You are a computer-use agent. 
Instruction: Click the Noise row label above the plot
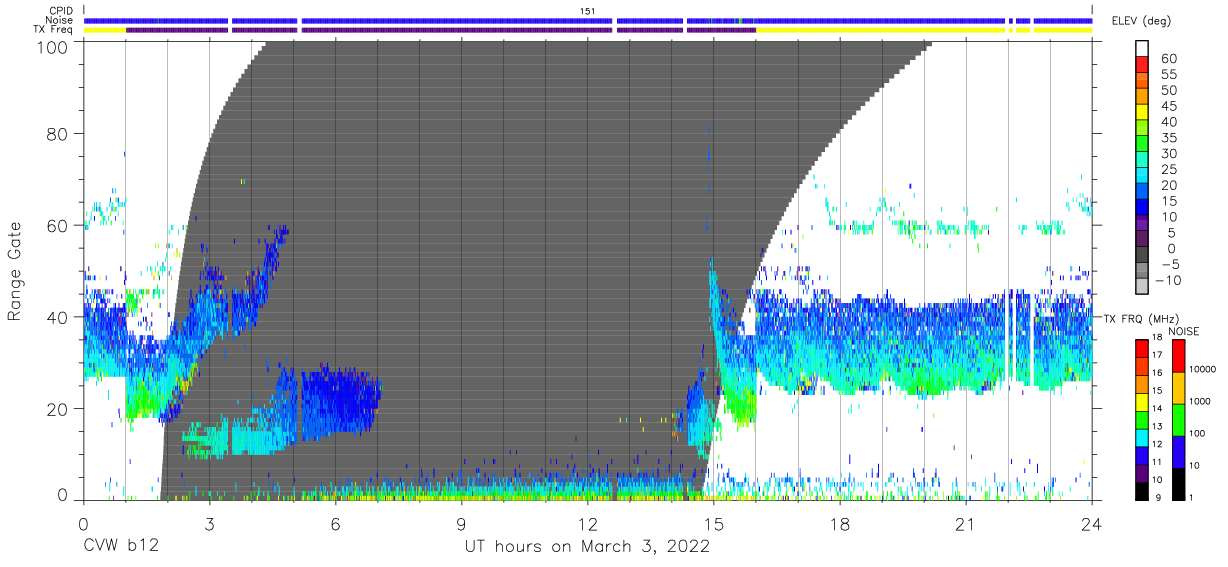(x=61, y=20)
